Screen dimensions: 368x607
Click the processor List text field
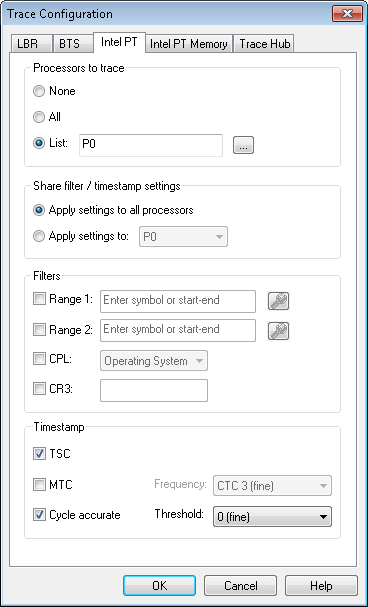[x=151, y=145]
